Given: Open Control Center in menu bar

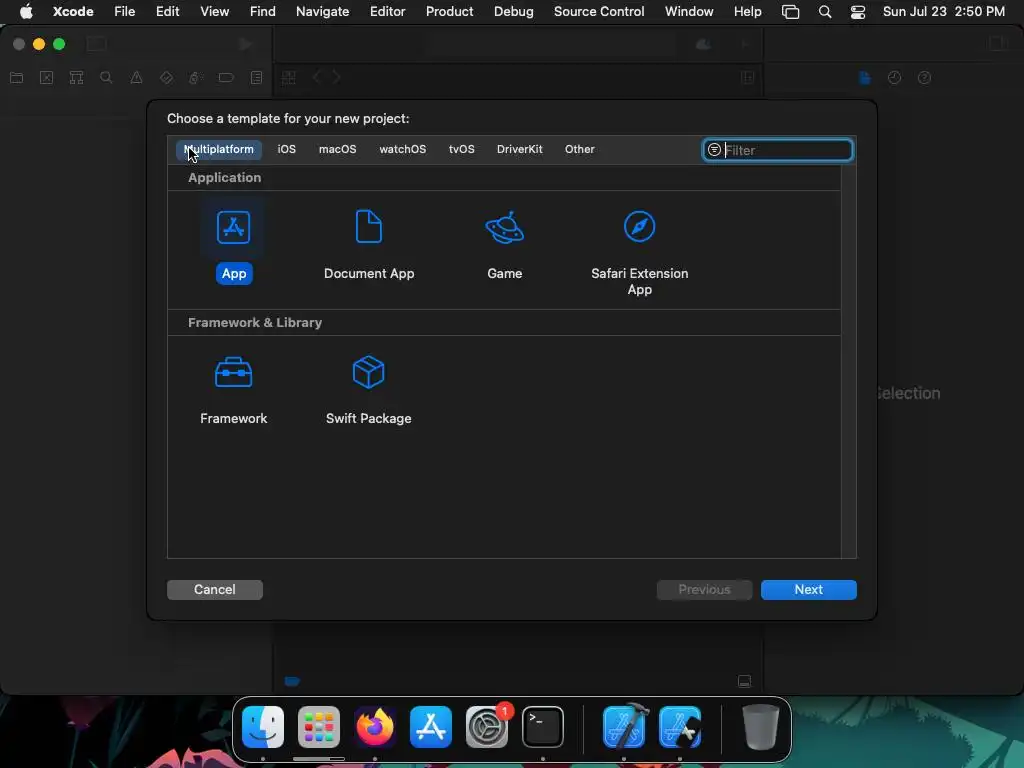Looking at the screenshot, I should (x=857, y=12).
